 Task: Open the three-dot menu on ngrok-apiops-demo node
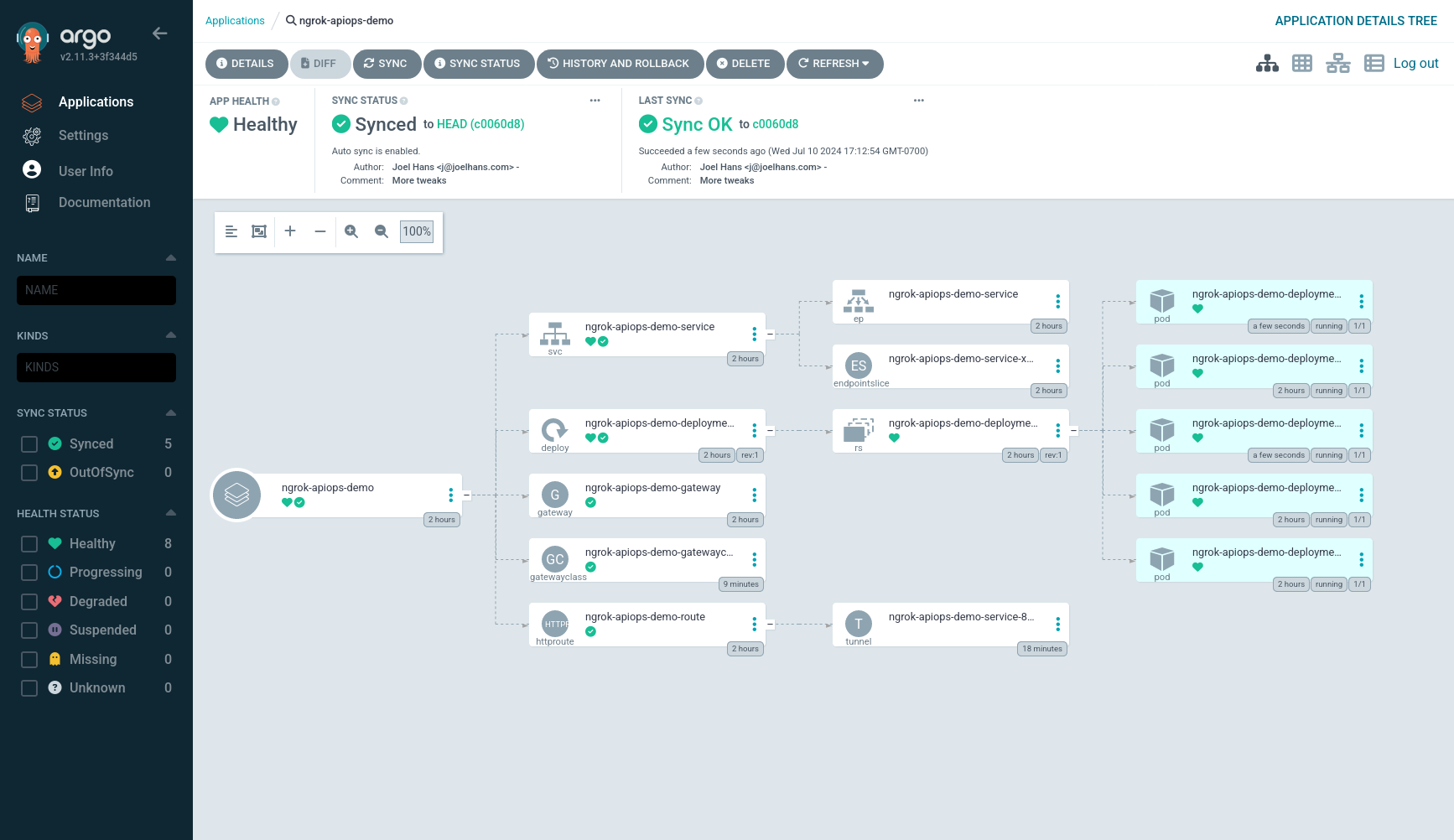(x=450, y=495)
